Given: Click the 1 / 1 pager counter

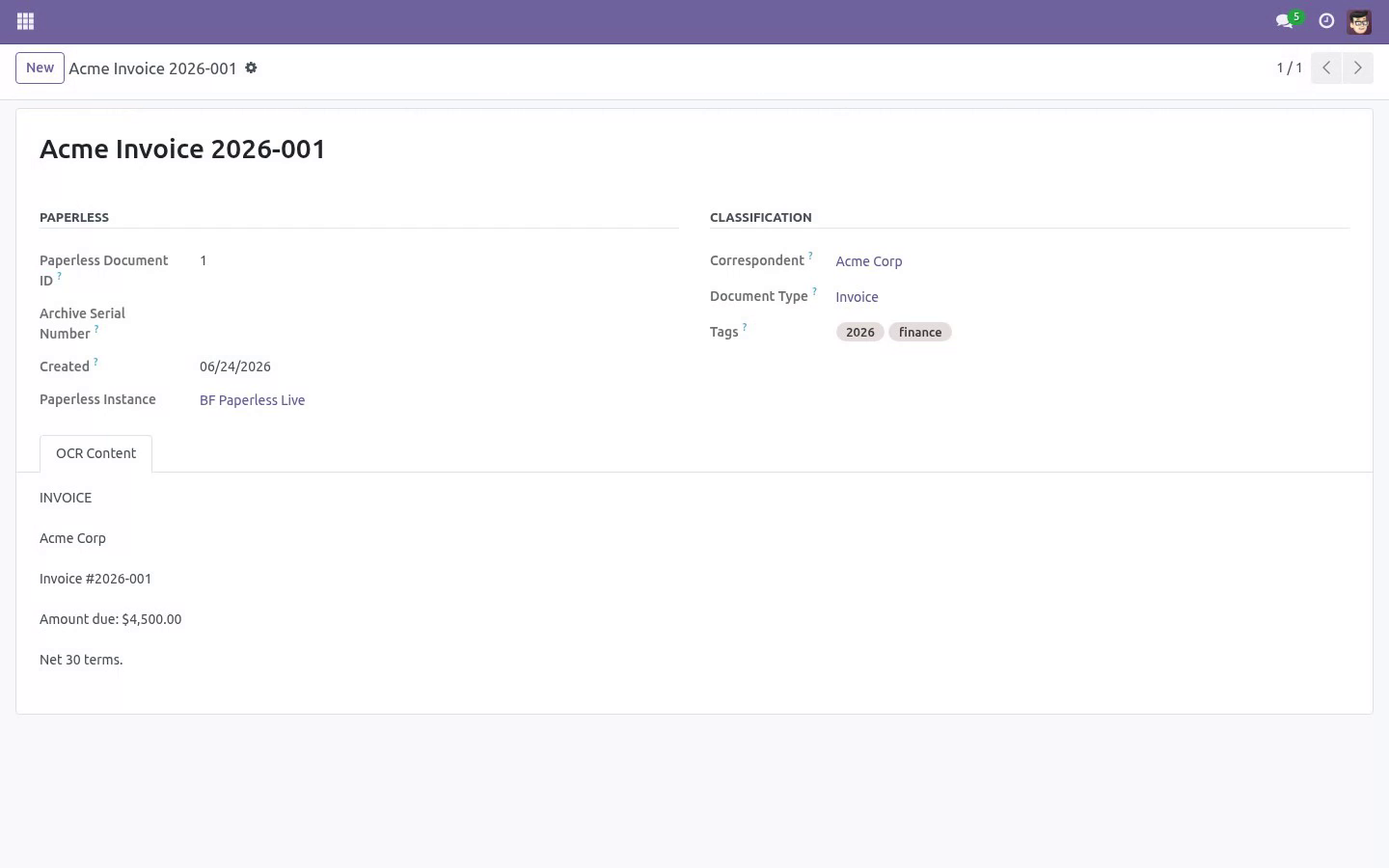Looking at the screenshot, I should pyautogui.click(x=1290, y=68).
